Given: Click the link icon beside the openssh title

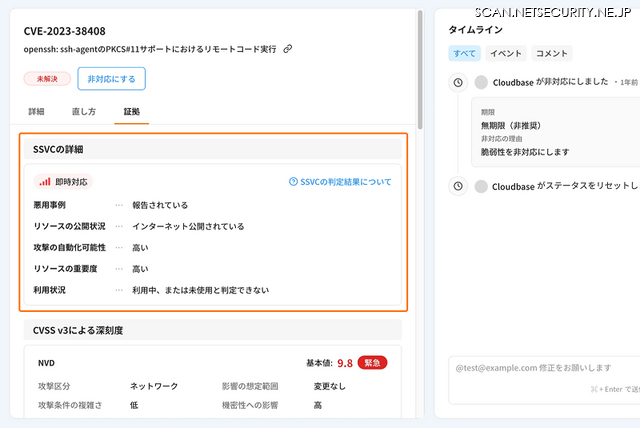Looking at the screenshot, I should [288, 49].
